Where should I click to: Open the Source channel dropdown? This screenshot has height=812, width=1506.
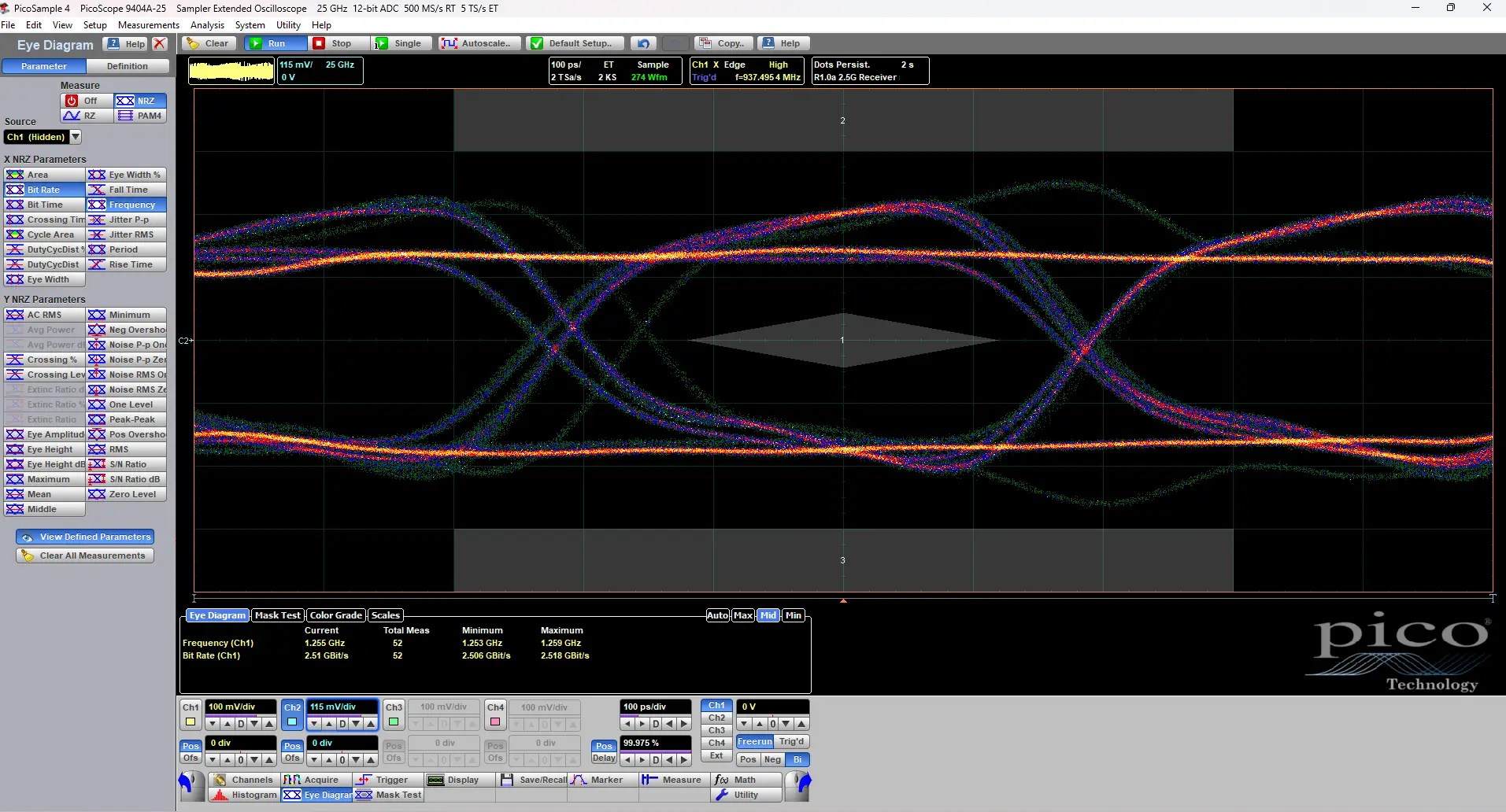(x=76, y=137)
